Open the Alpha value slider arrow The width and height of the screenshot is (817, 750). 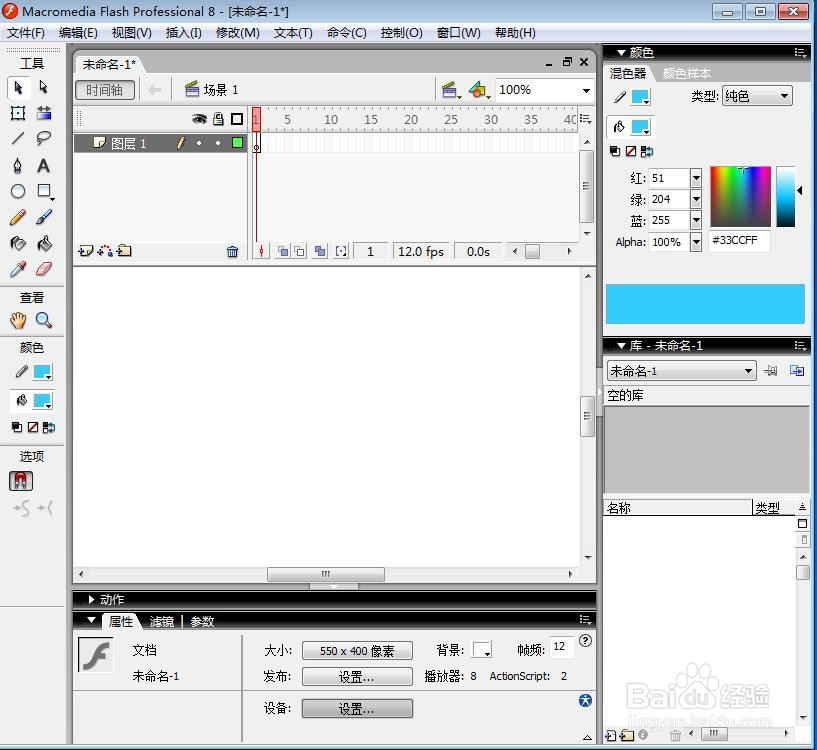click(696, 242)
